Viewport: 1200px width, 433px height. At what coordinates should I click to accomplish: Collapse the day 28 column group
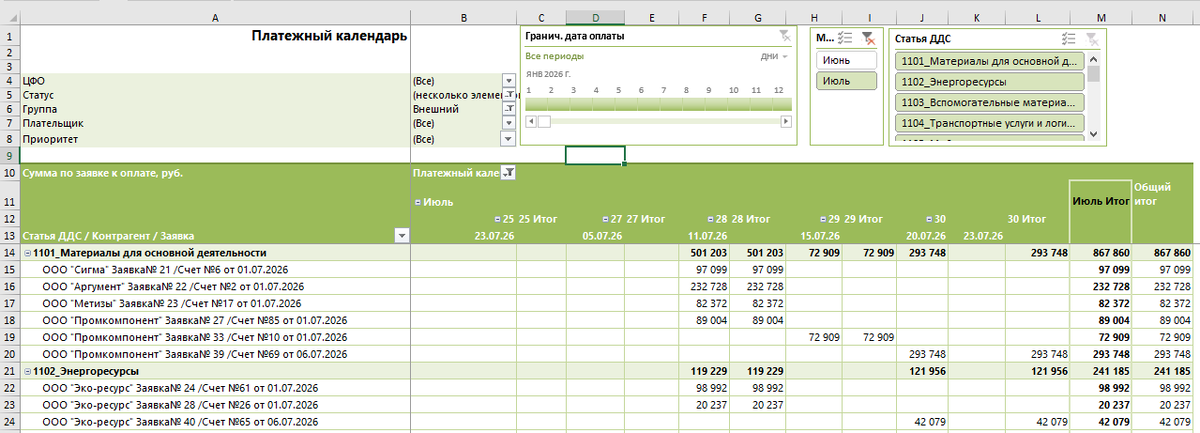pyautogui.click(x=710, y=218)
